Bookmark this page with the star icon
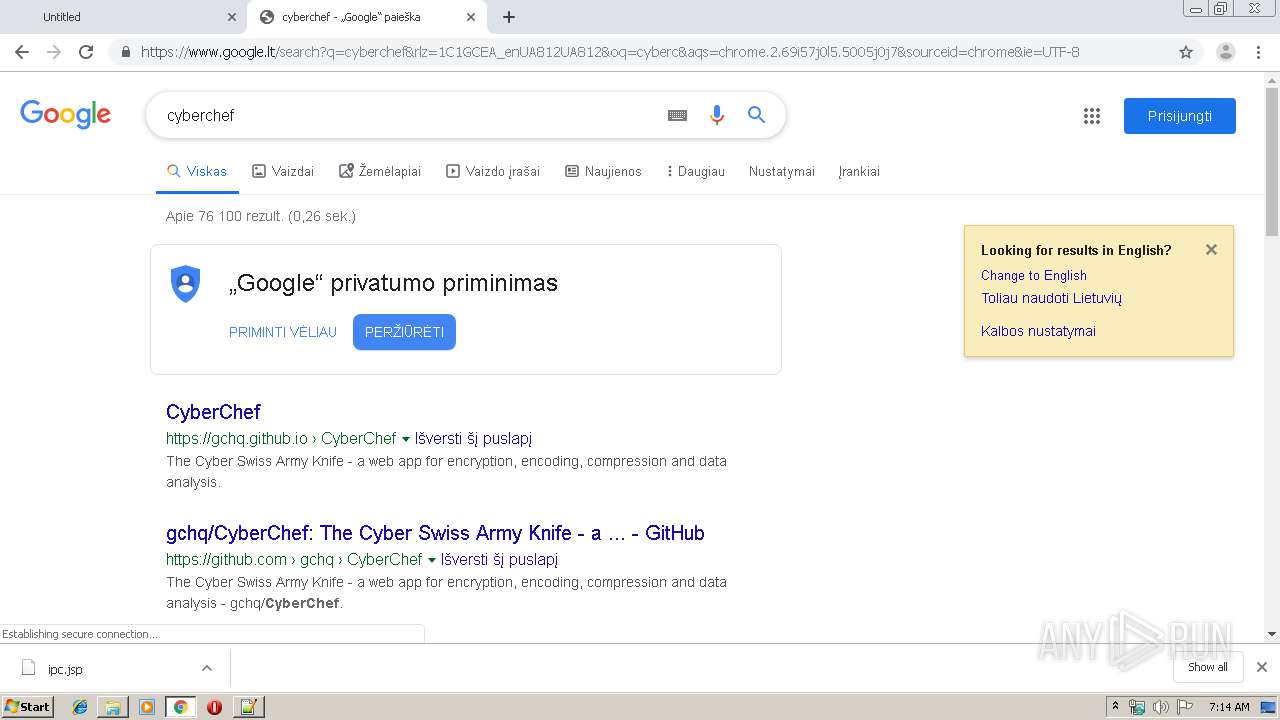 [1186, 52]
